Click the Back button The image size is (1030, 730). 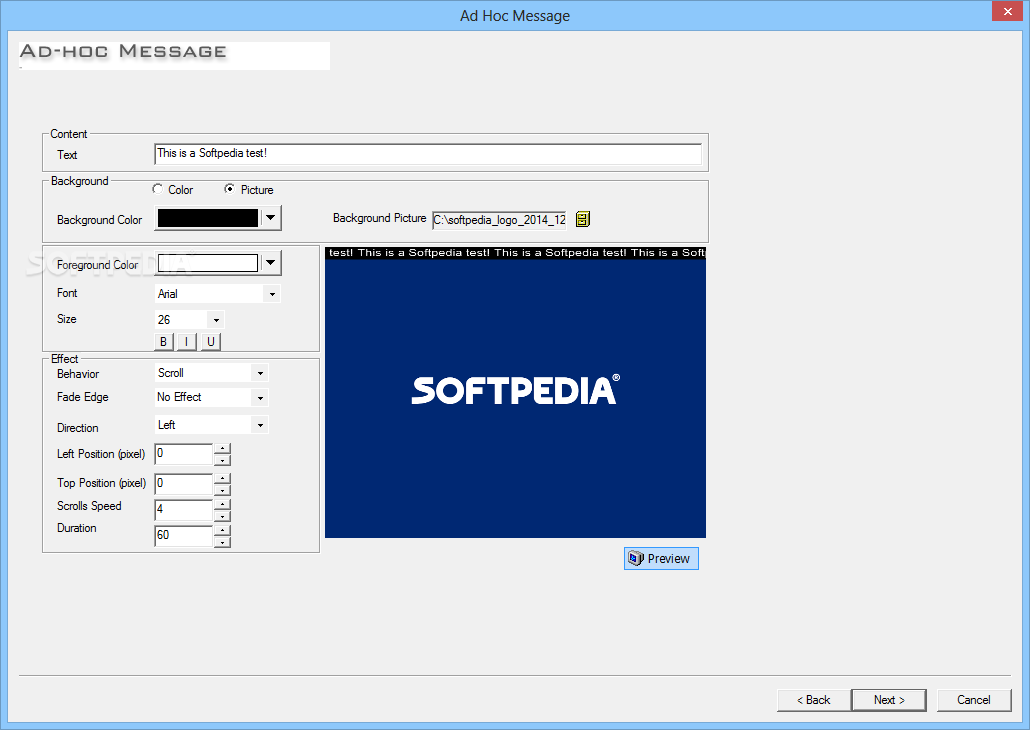(813, 700)
